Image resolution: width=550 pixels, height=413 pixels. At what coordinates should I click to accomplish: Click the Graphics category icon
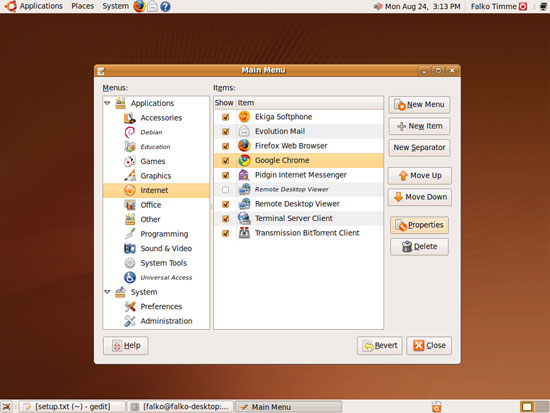pos(129,176)
